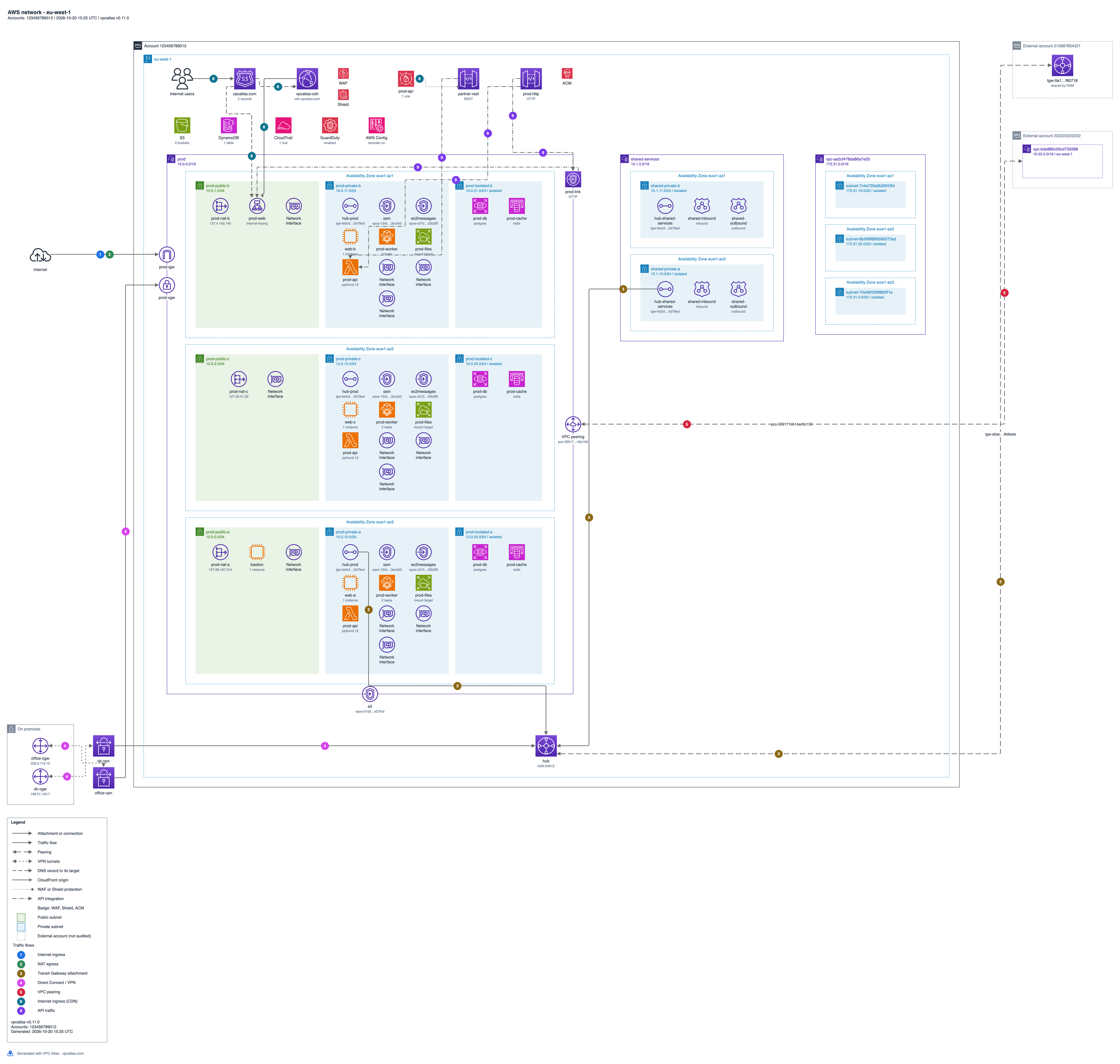Click the prod-link VPC link icon
Image resolution: width=1120 pixels, height=1064 pixels.
click(573, 180)
